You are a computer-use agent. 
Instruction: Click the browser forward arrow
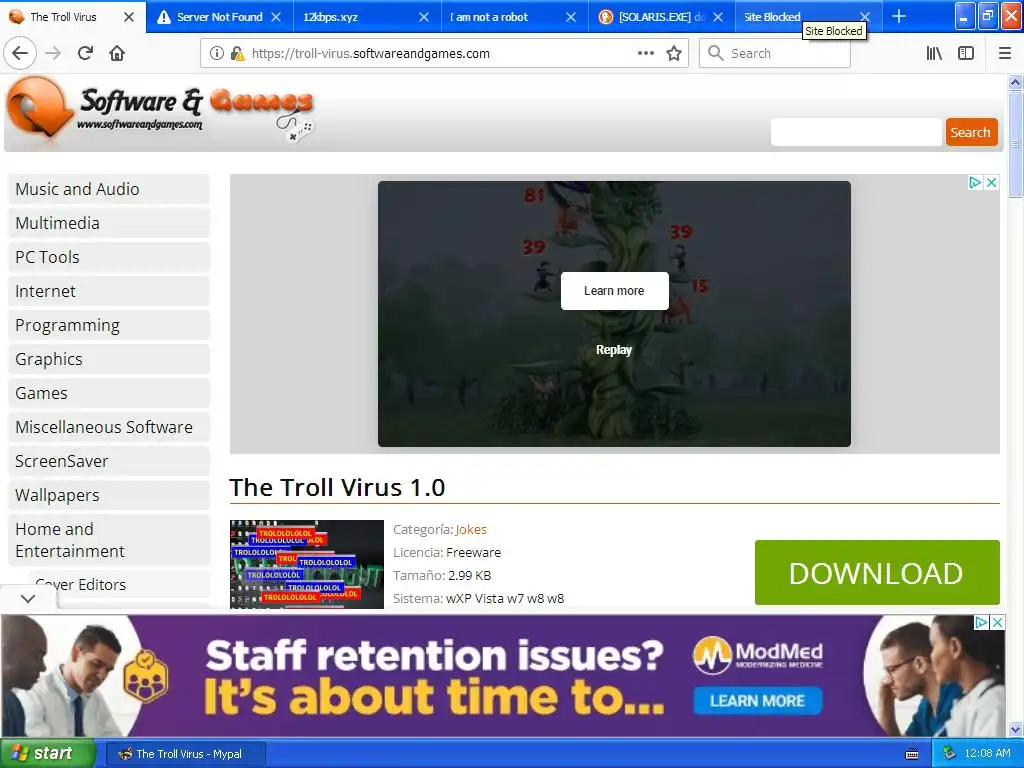pyautogui.click(x=54, y=54)
